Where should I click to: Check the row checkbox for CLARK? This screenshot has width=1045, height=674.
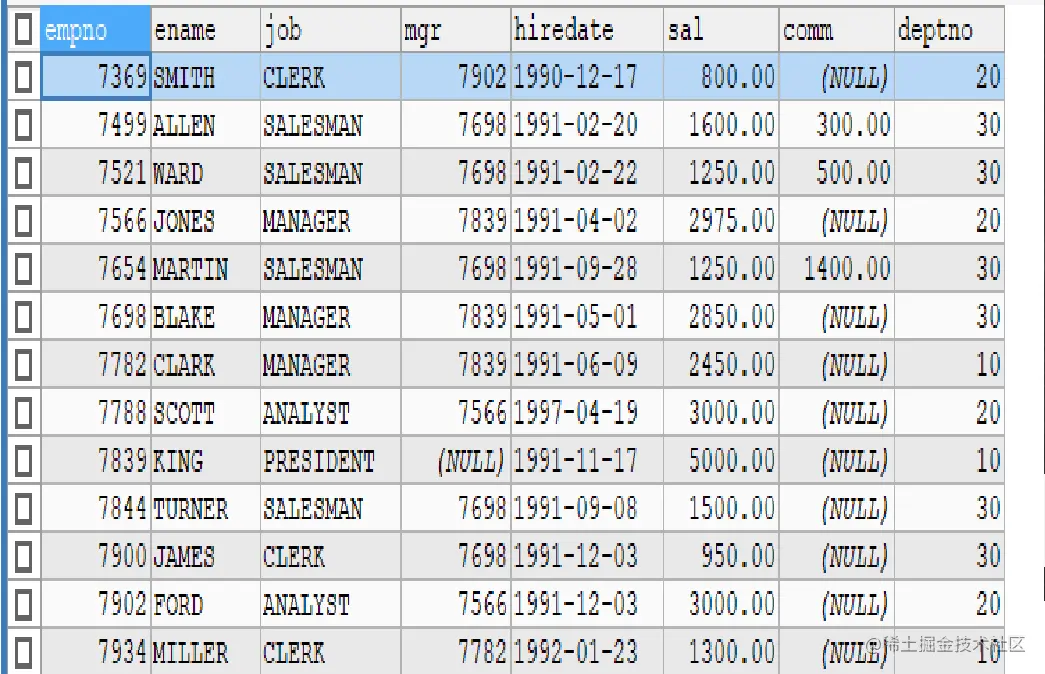coord(23,365)
